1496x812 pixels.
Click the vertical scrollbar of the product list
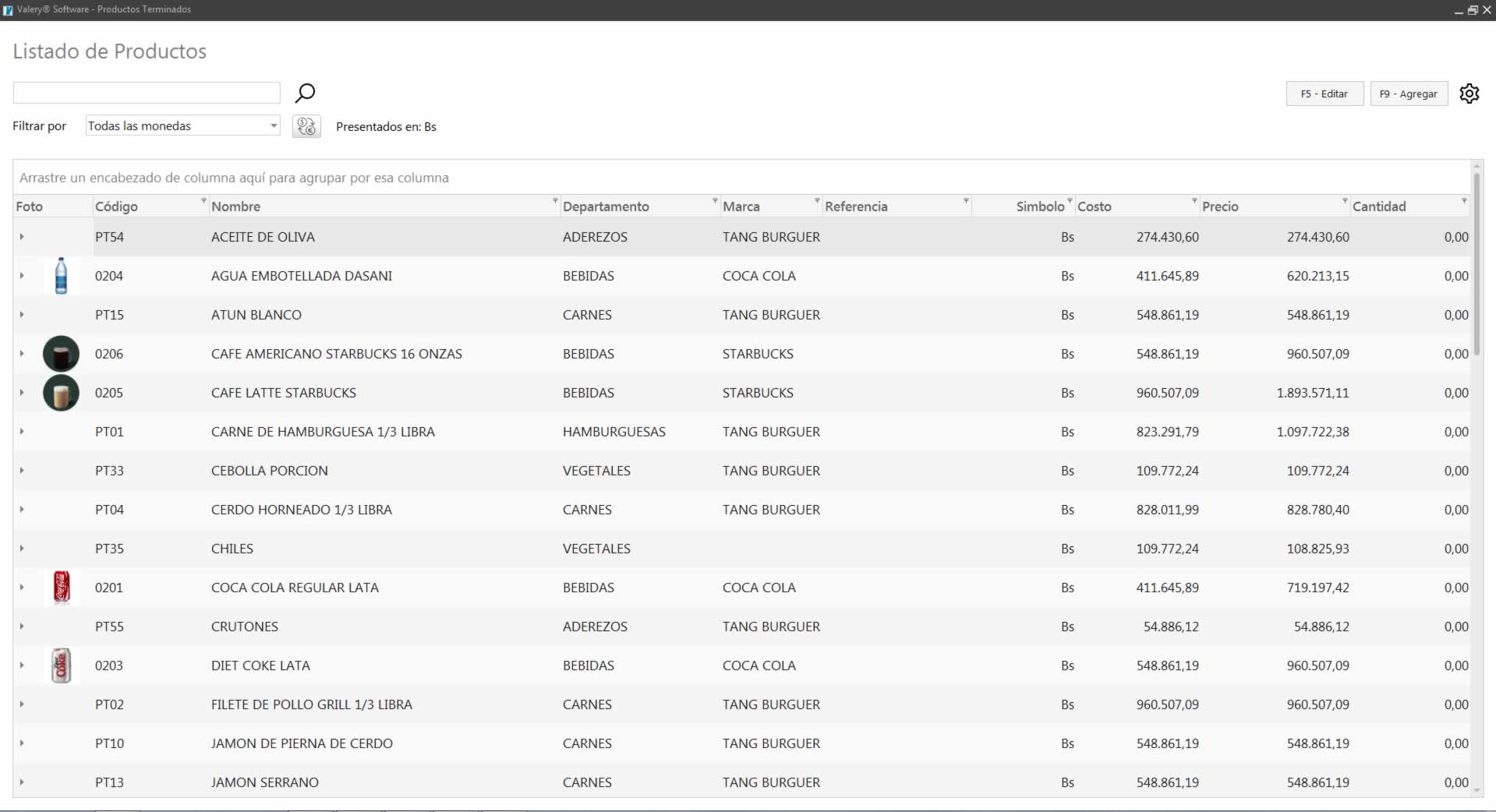1477,265
